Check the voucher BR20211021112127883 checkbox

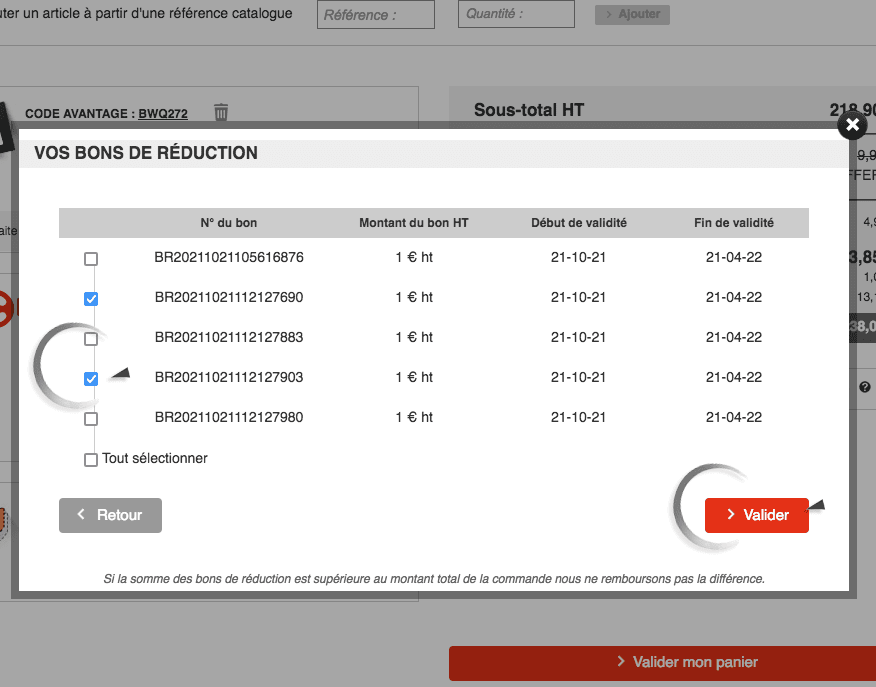pos(91,339)
